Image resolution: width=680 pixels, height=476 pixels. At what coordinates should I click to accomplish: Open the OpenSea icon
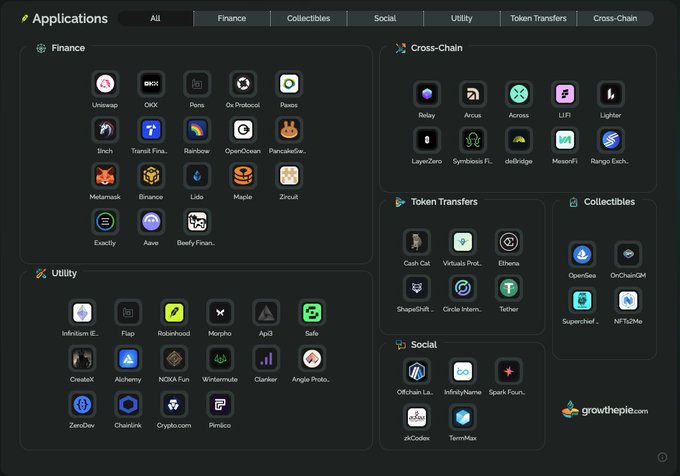pos(582,254)
